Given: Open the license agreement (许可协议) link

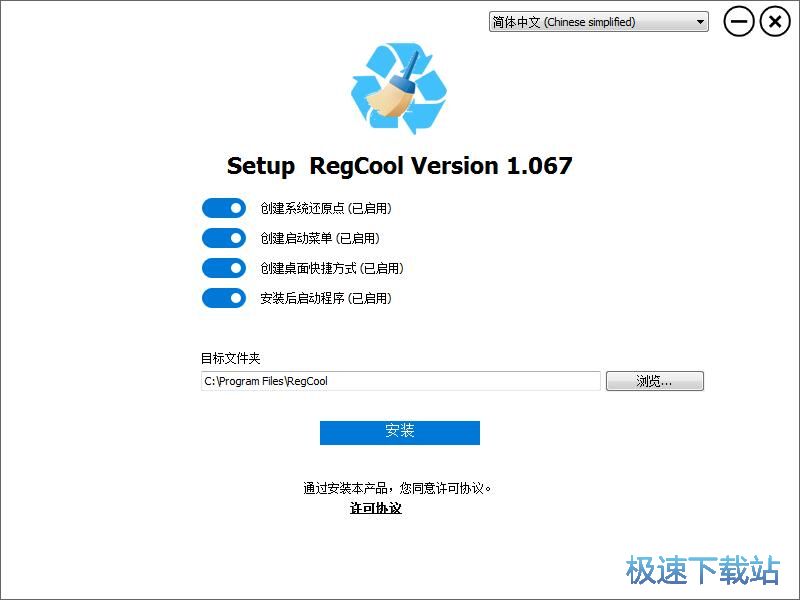Looking at the screenshot, I should (376, 508).
